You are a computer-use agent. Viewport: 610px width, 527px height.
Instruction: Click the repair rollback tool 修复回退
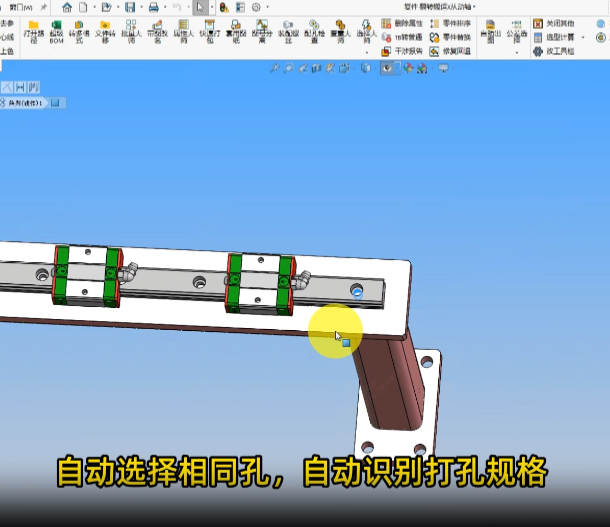click(450, 51)
